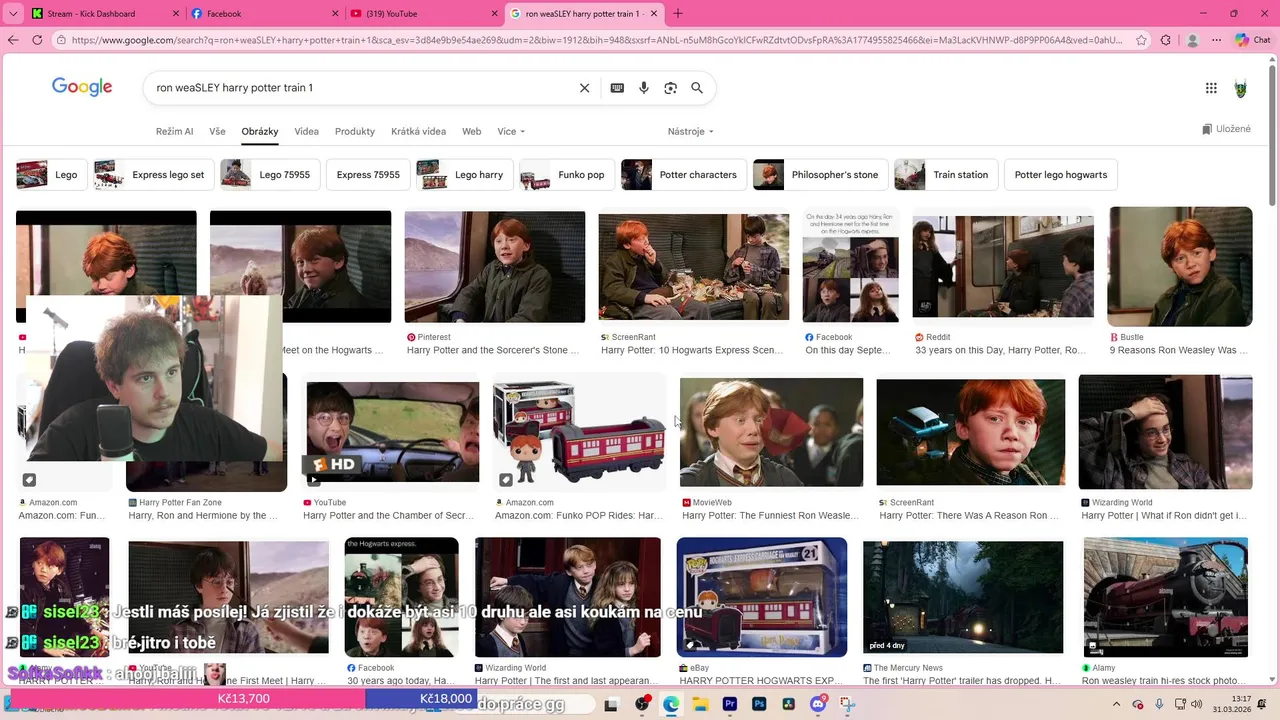The height and width of the screenshot is (720, 1280).
Task: Start a voice search with the microphone
Action: 644,88
